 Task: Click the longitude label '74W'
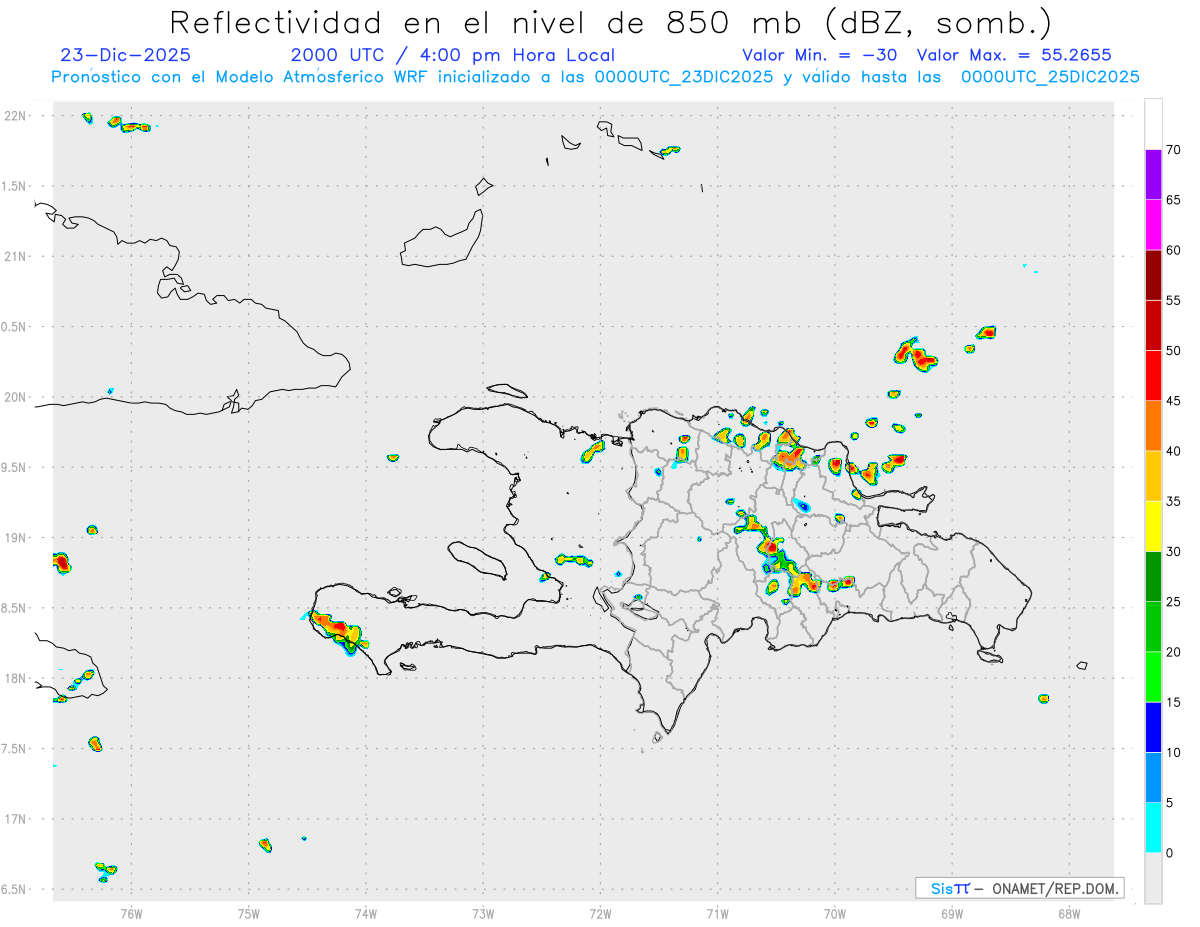[366, 913]
